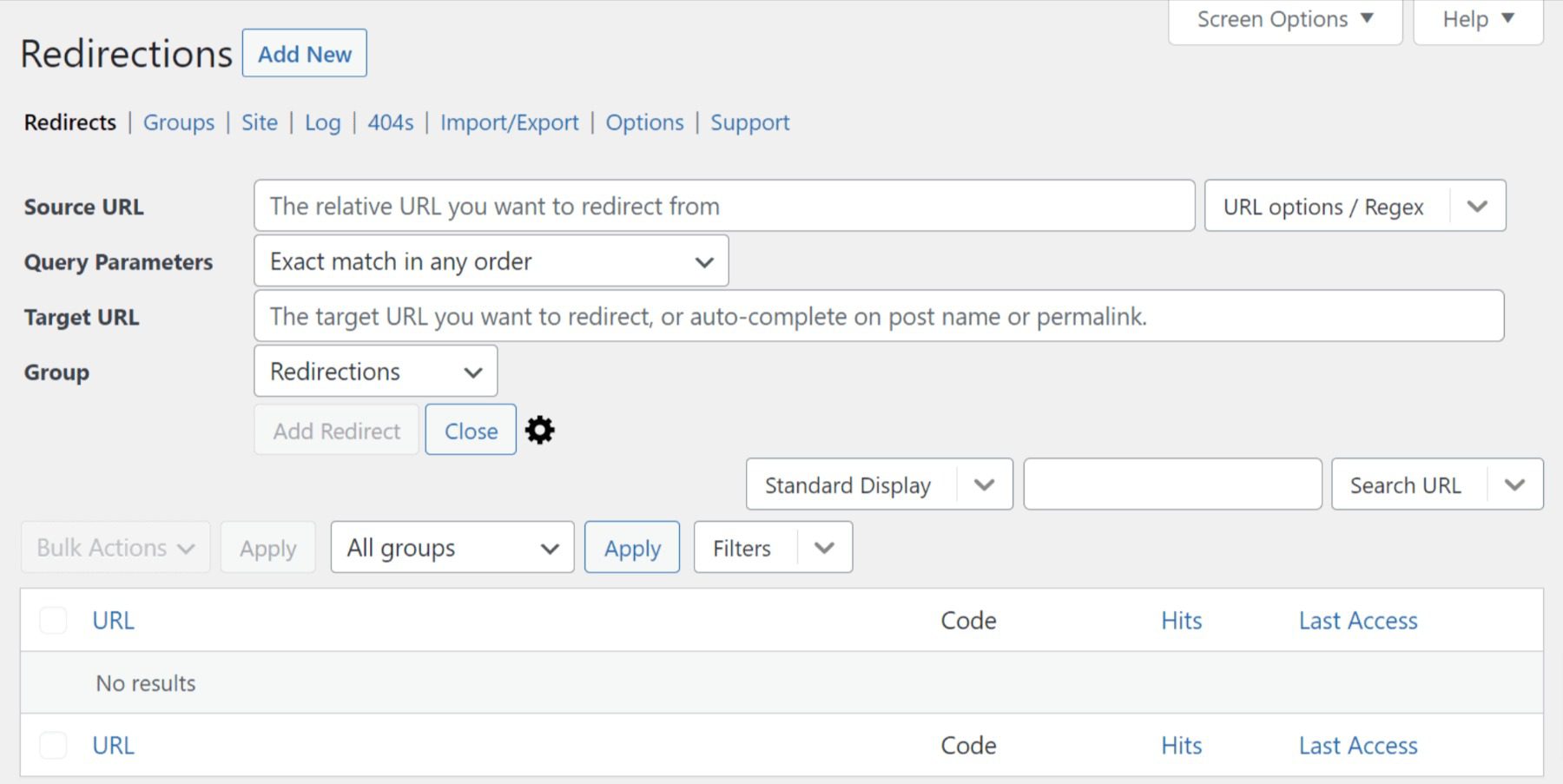Click the gear icon beside Close button
Image resolution: width=1563 pixels, height=784 pixels.
coord(539,430)
